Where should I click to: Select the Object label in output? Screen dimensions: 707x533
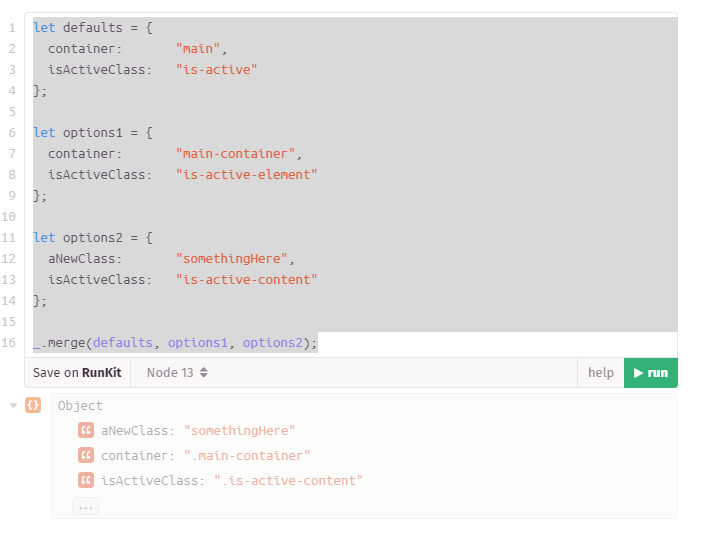point(80,406)
